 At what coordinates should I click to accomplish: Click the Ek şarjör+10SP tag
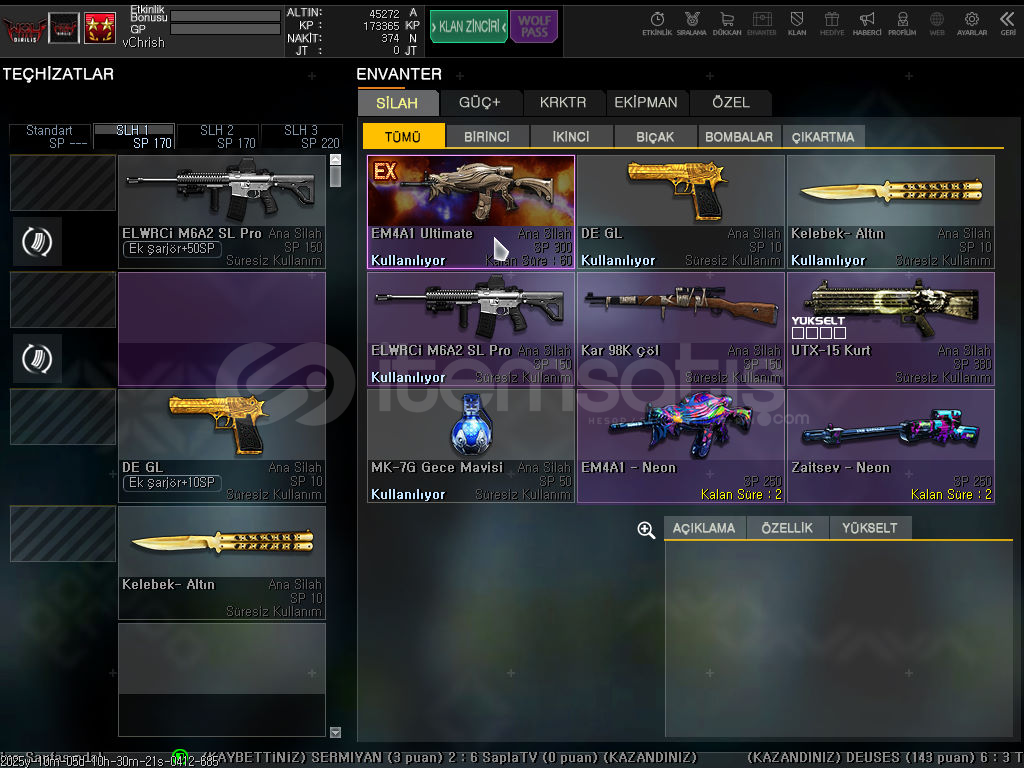172,483
